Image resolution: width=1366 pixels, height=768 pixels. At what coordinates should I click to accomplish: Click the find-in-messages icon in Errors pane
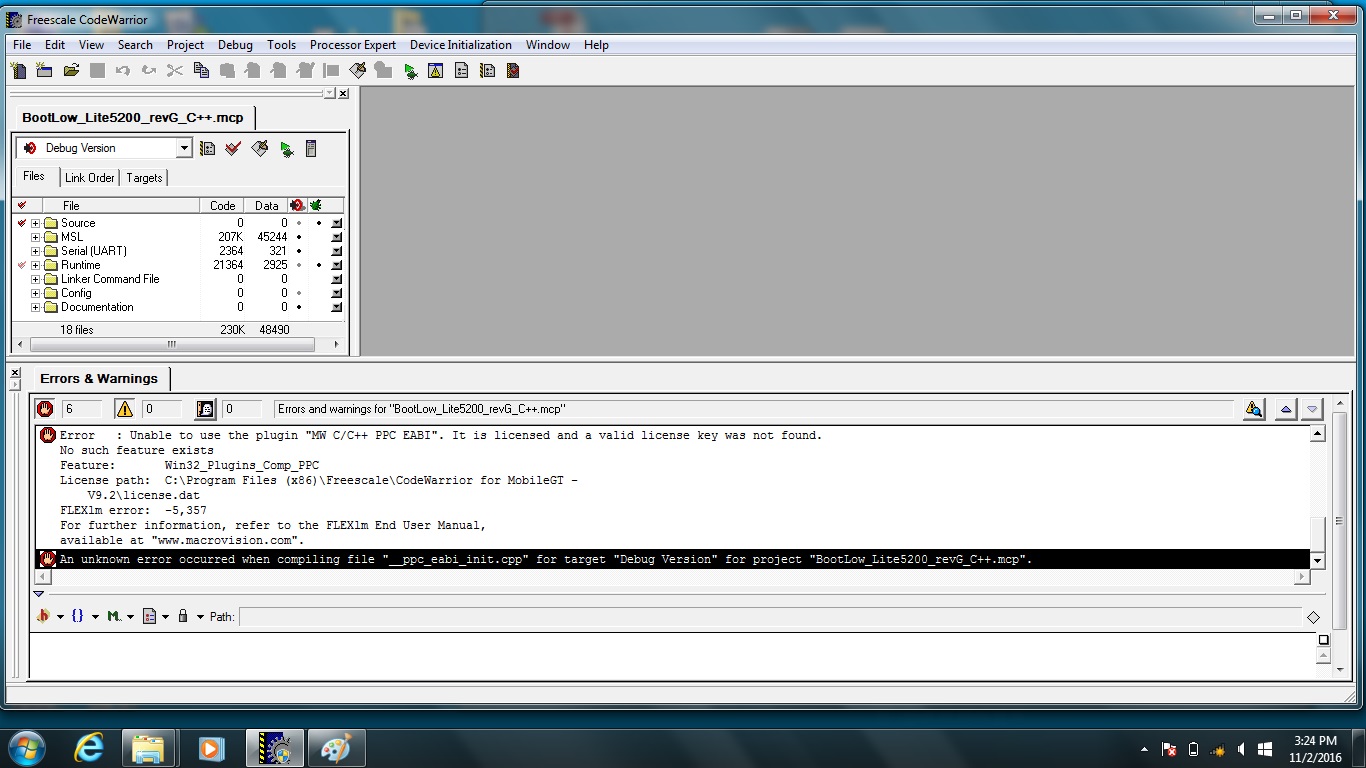tap(1254, 408)
